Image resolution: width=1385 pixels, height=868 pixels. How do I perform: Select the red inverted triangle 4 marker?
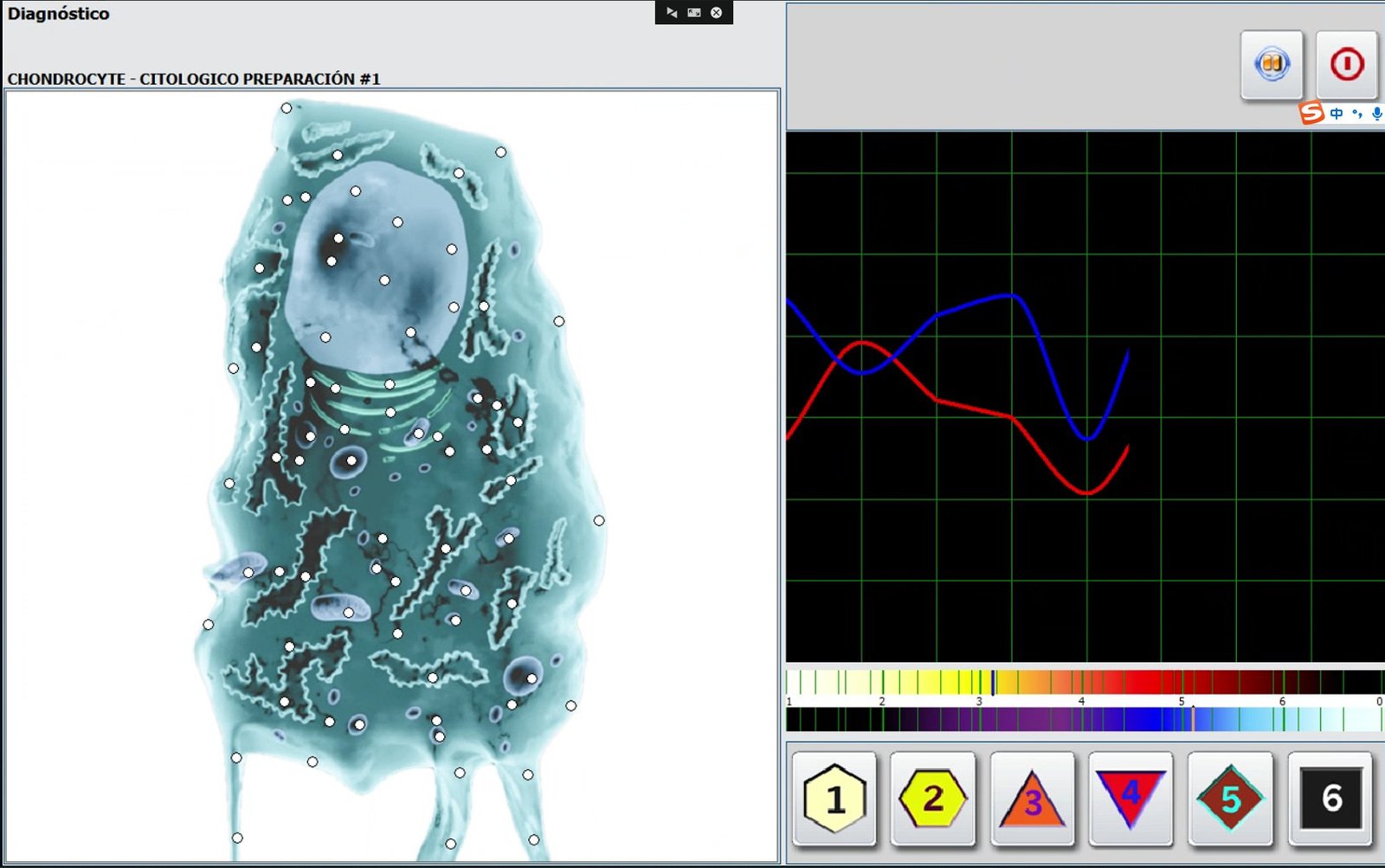tap(1131, 798)
